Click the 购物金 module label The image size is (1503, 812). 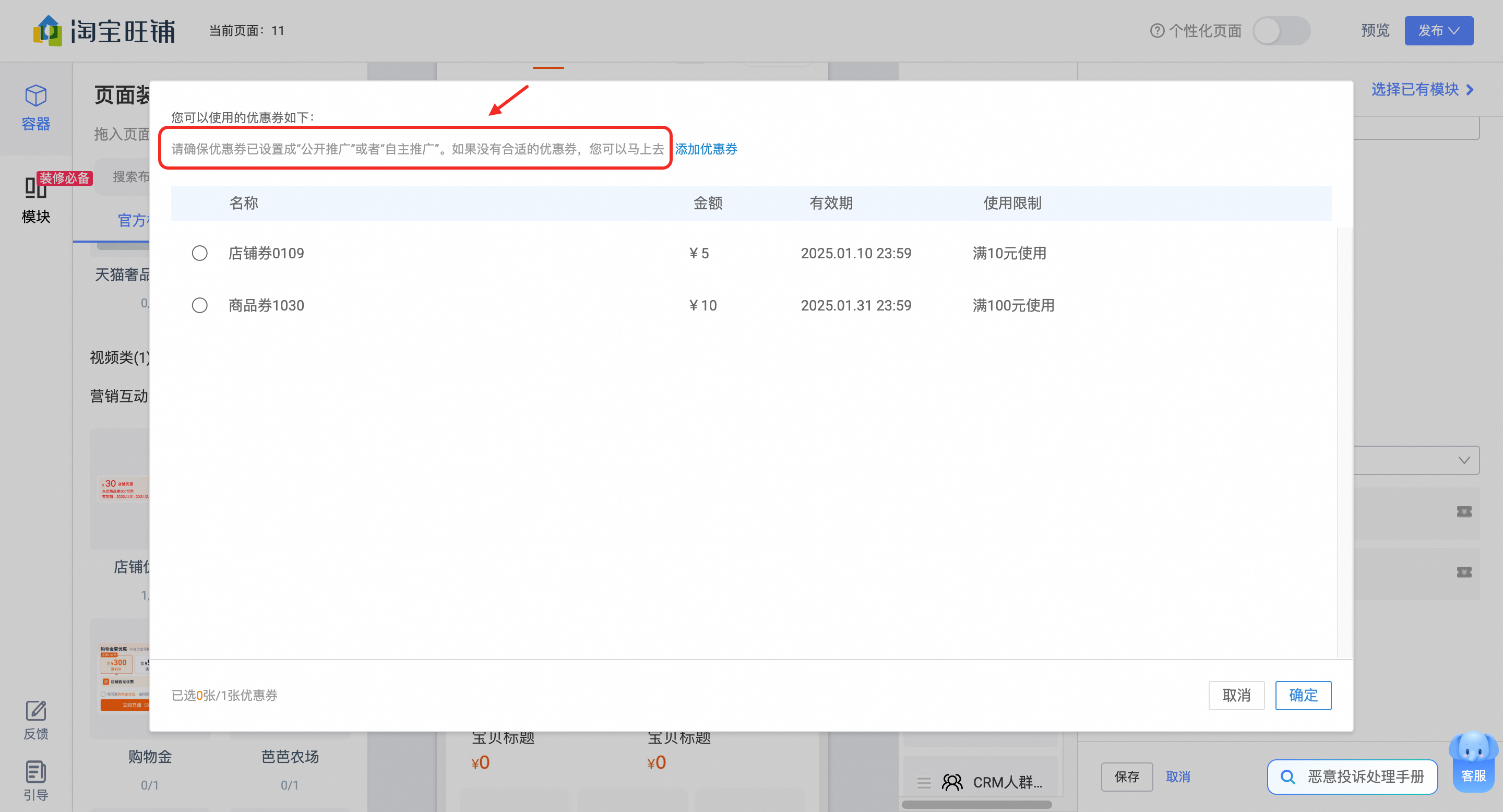(x=150, y=757)
